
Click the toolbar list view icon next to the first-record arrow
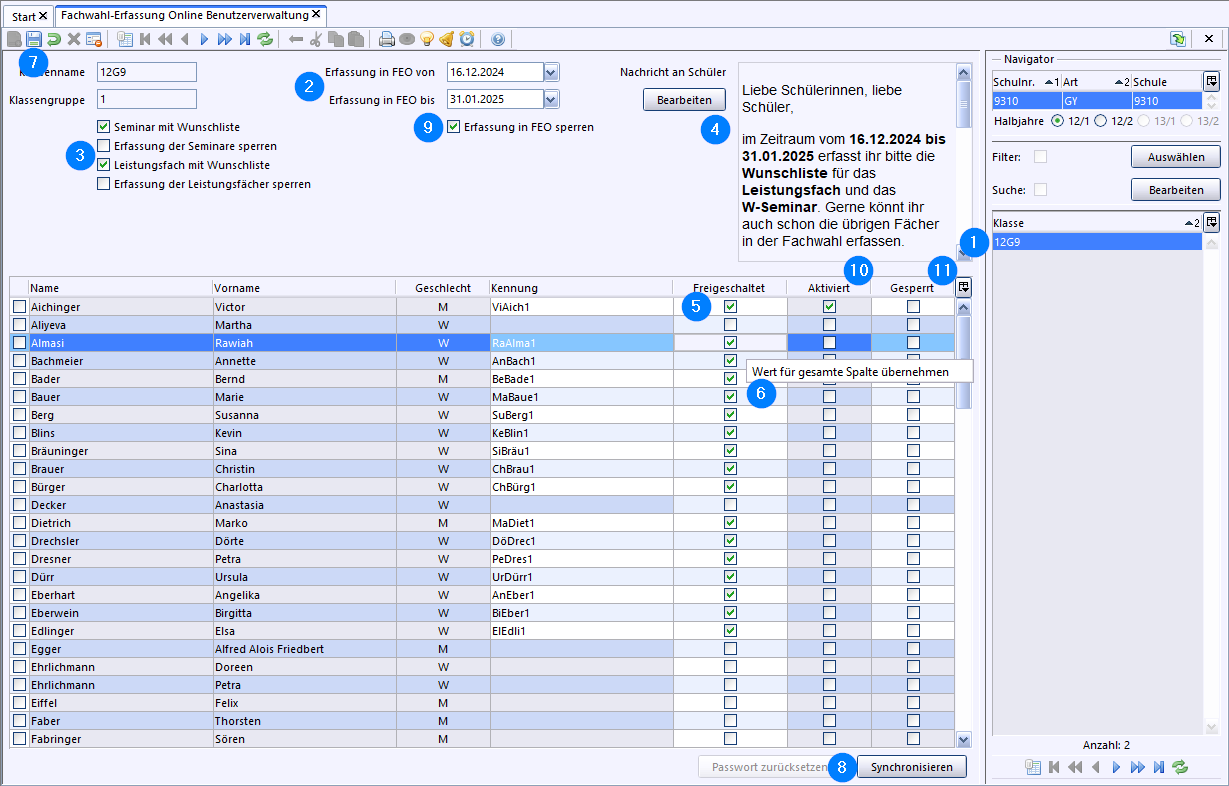pyautogui.click(x=125, y=40)
